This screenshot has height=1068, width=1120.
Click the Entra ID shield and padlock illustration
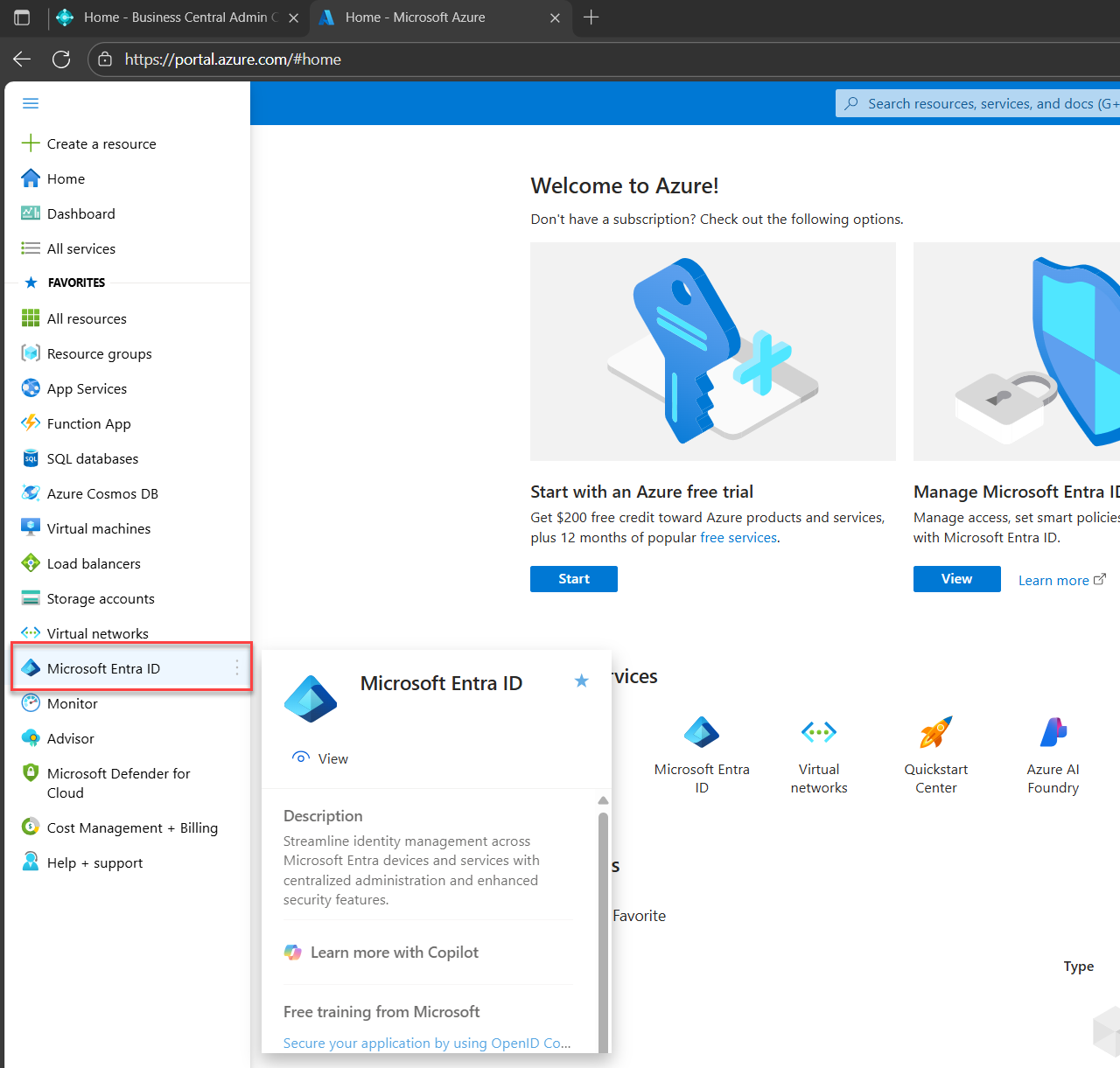(1017, 352)
